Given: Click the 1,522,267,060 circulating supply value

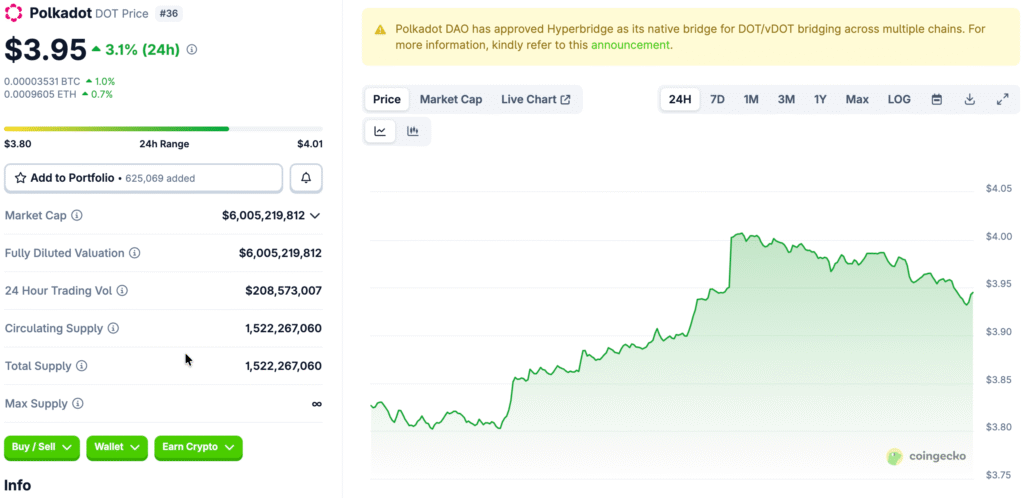Looking at the screenshot, I should (x=283, y=328).
